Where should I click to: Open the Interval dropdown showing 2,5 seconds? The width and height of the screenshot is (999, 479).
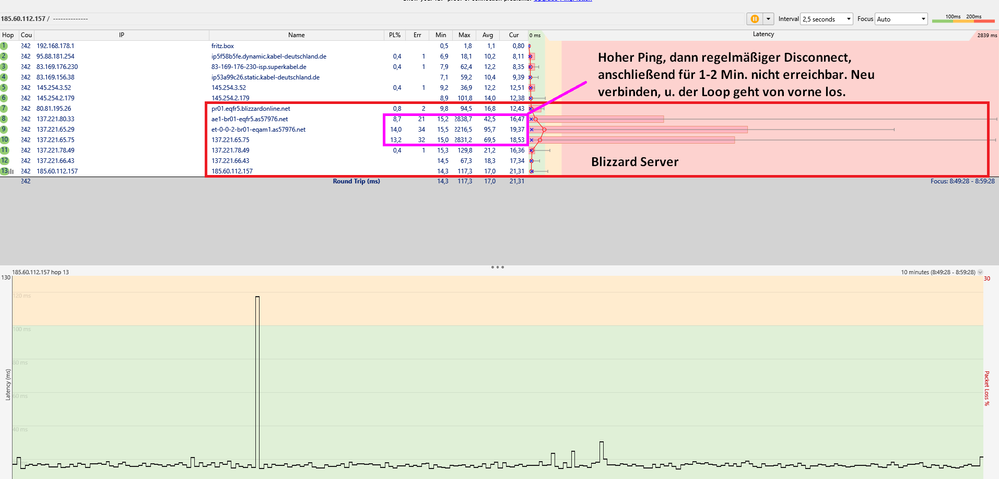[827, 19]
